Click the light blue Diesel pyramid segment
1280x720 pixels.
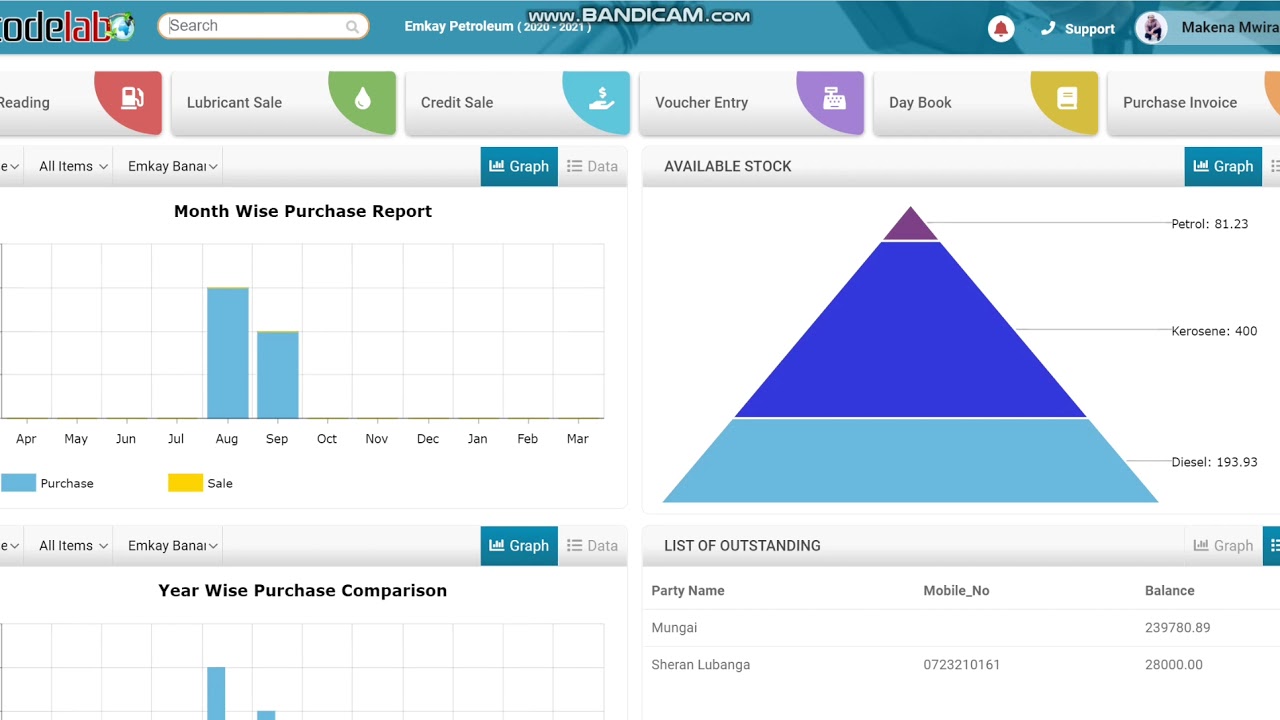[910, 461]
